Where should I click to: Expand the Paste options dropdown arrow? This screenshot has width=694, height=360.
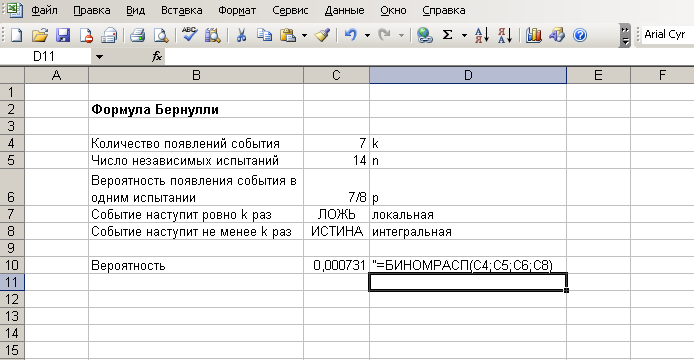304,35
